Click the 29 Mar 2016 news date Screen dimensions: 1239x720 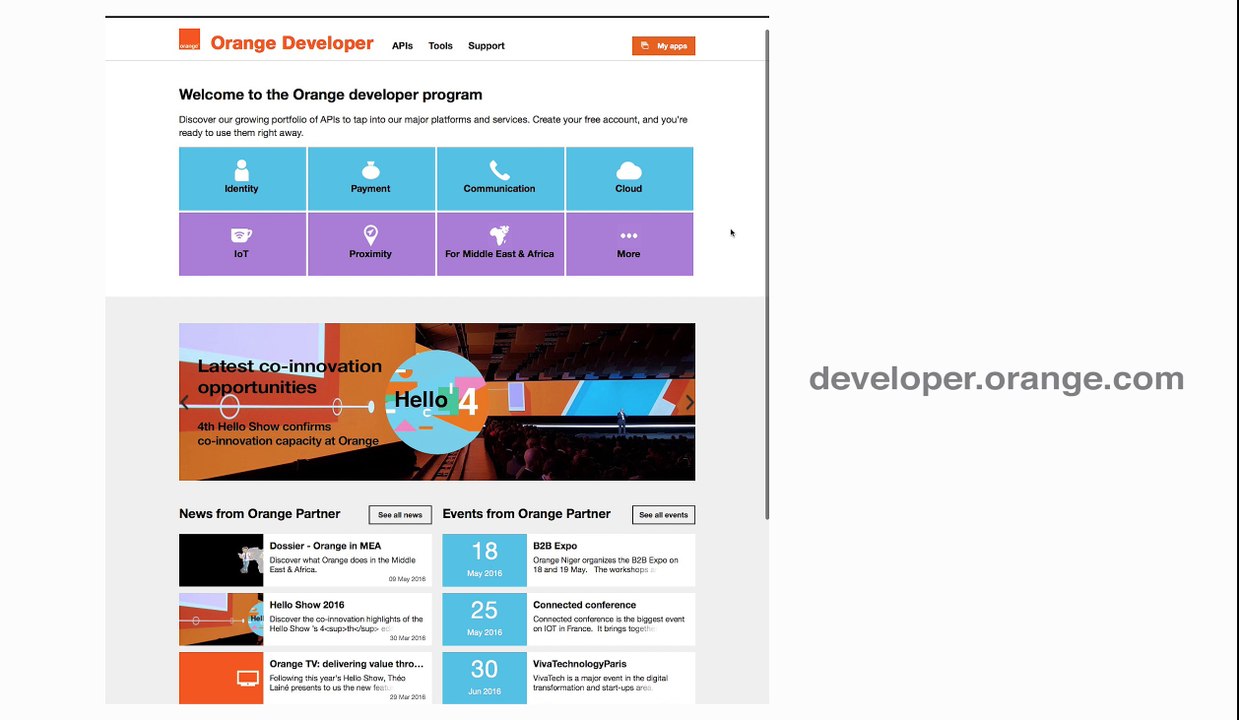(407, 697)
